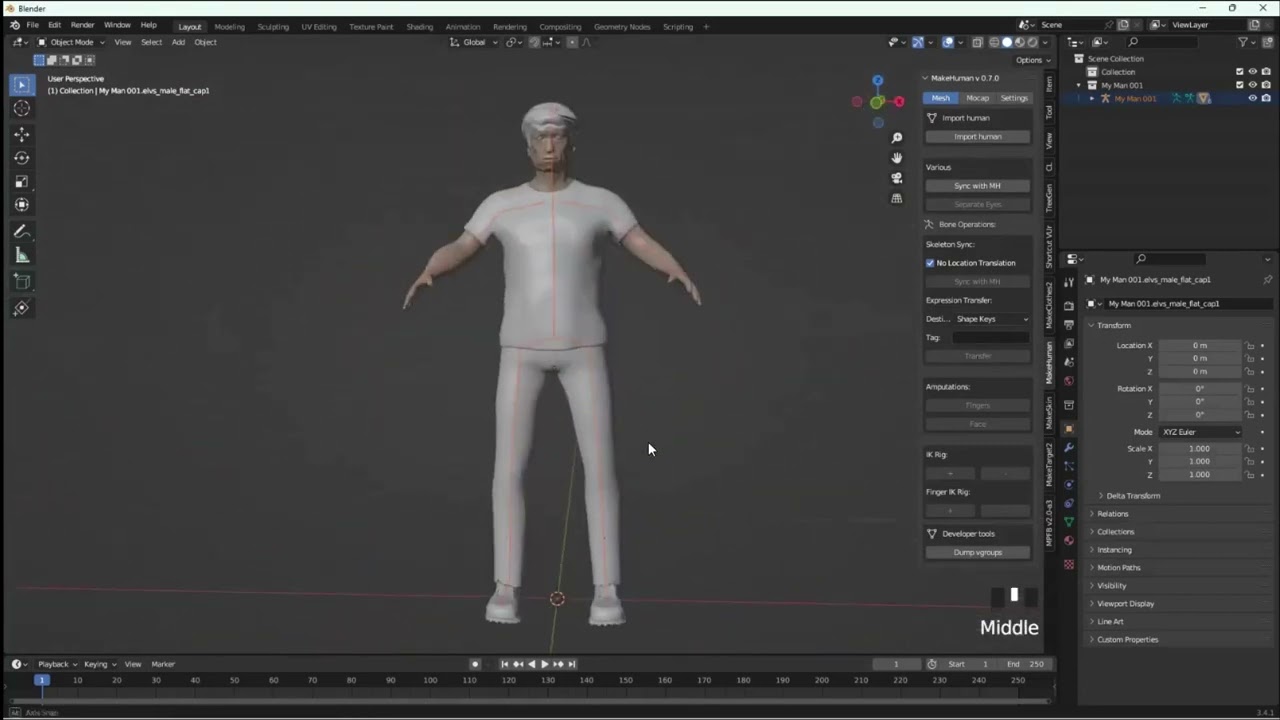
Task: Toggle camera view with the camera icon
Action: (x=897, y=178)
